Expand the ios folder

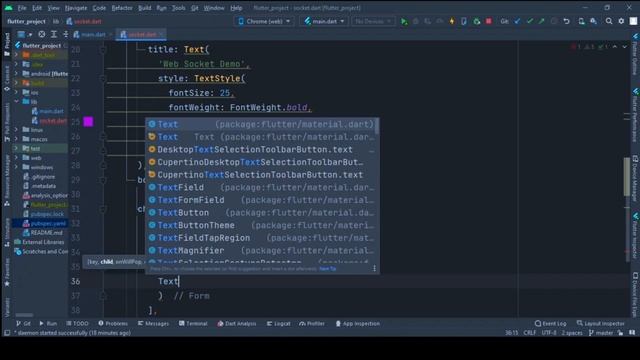point(16,92)
